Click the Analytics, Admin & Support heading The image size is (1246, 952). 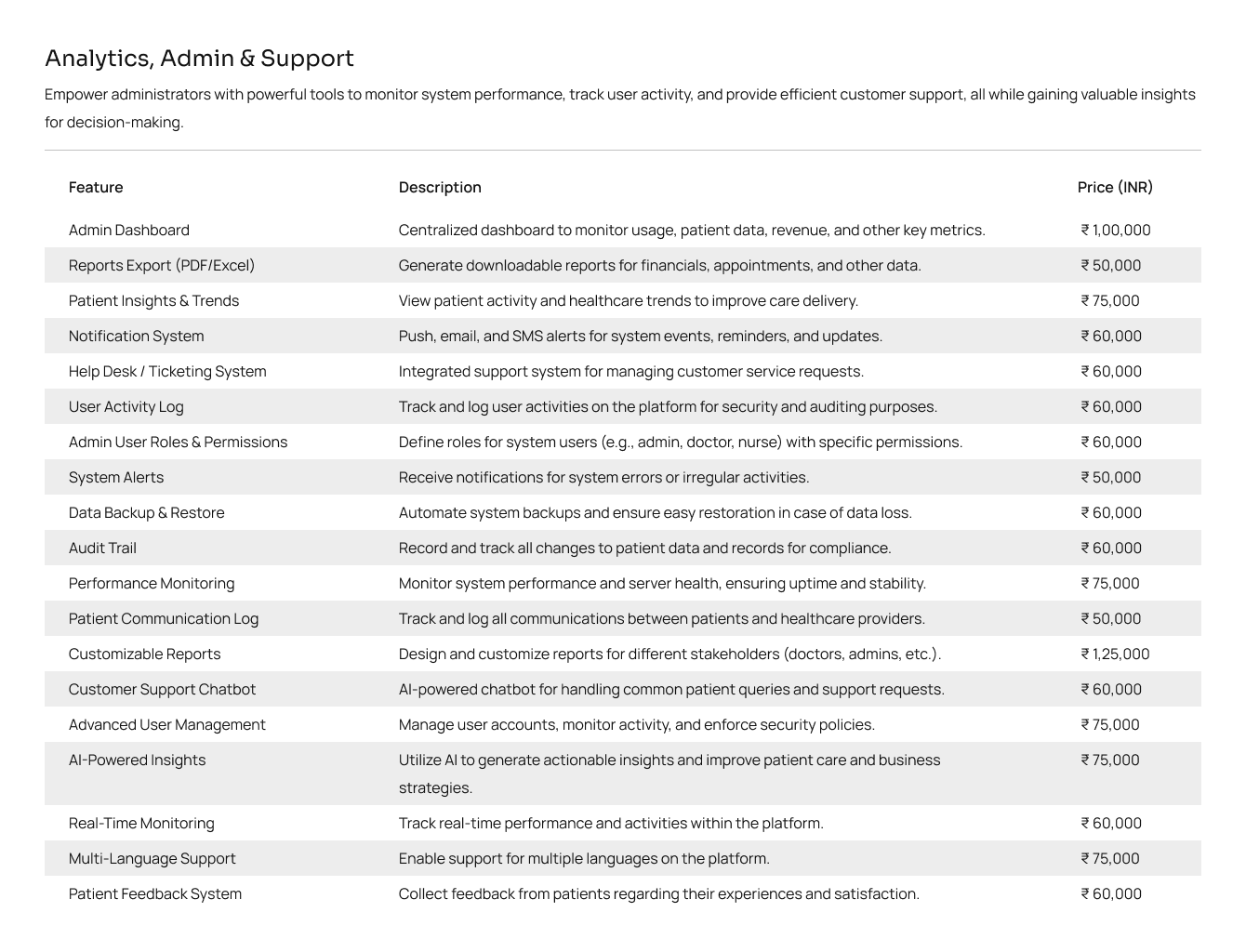(x=199, y=58)
